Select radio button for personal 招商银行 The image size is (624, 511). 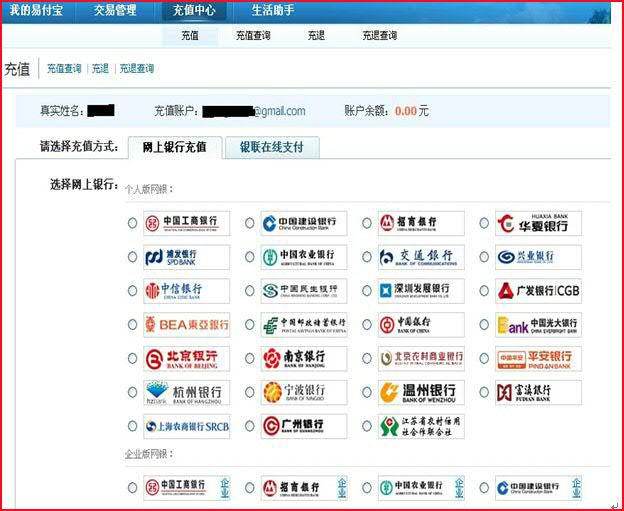[367, 223]
